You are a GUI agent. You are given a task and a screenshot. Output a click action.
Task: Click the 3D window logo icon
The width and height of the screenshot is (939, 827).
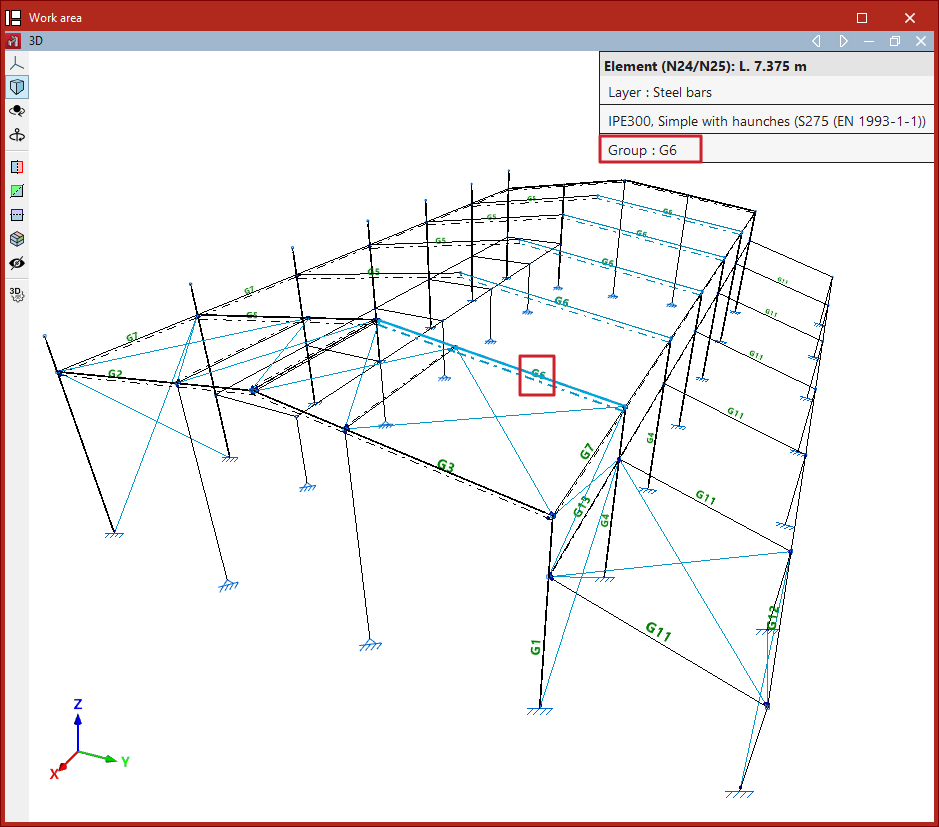point(13,41)
